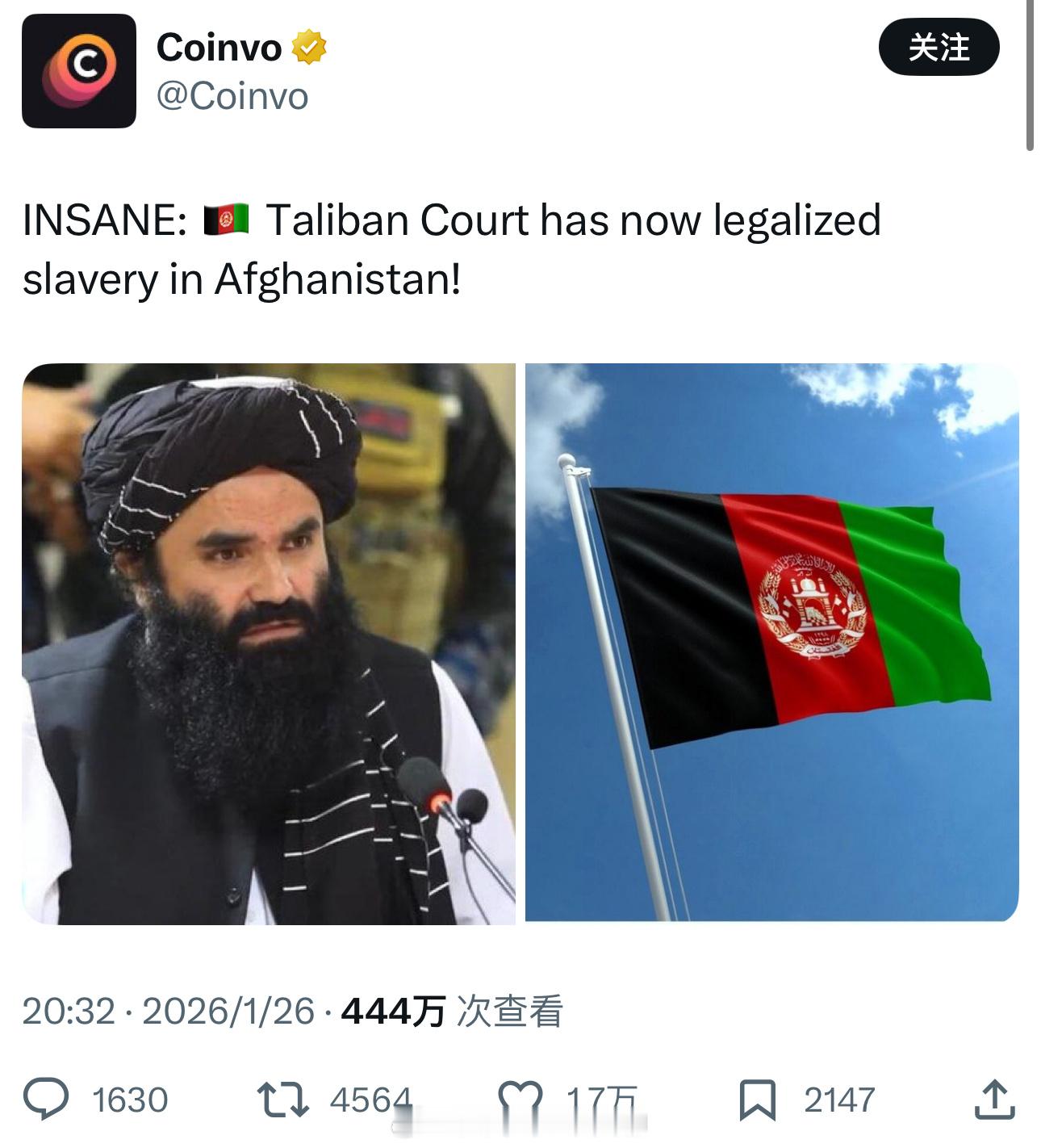Click the gold verified badge beside Coinvo

pyautogui.click(x=308, y=47)
